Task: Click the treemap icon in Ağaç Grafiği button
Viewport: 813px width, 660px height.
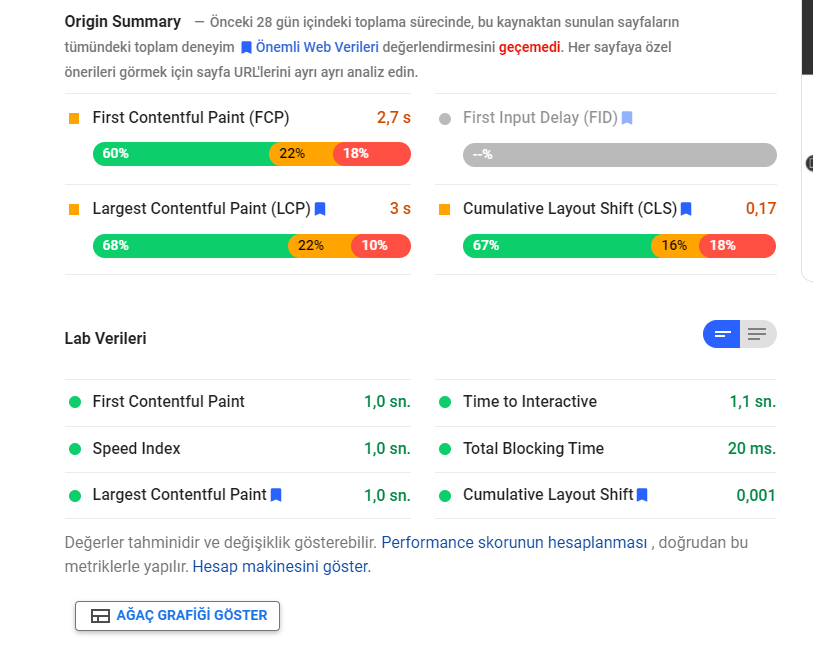Action: point(100,615)
